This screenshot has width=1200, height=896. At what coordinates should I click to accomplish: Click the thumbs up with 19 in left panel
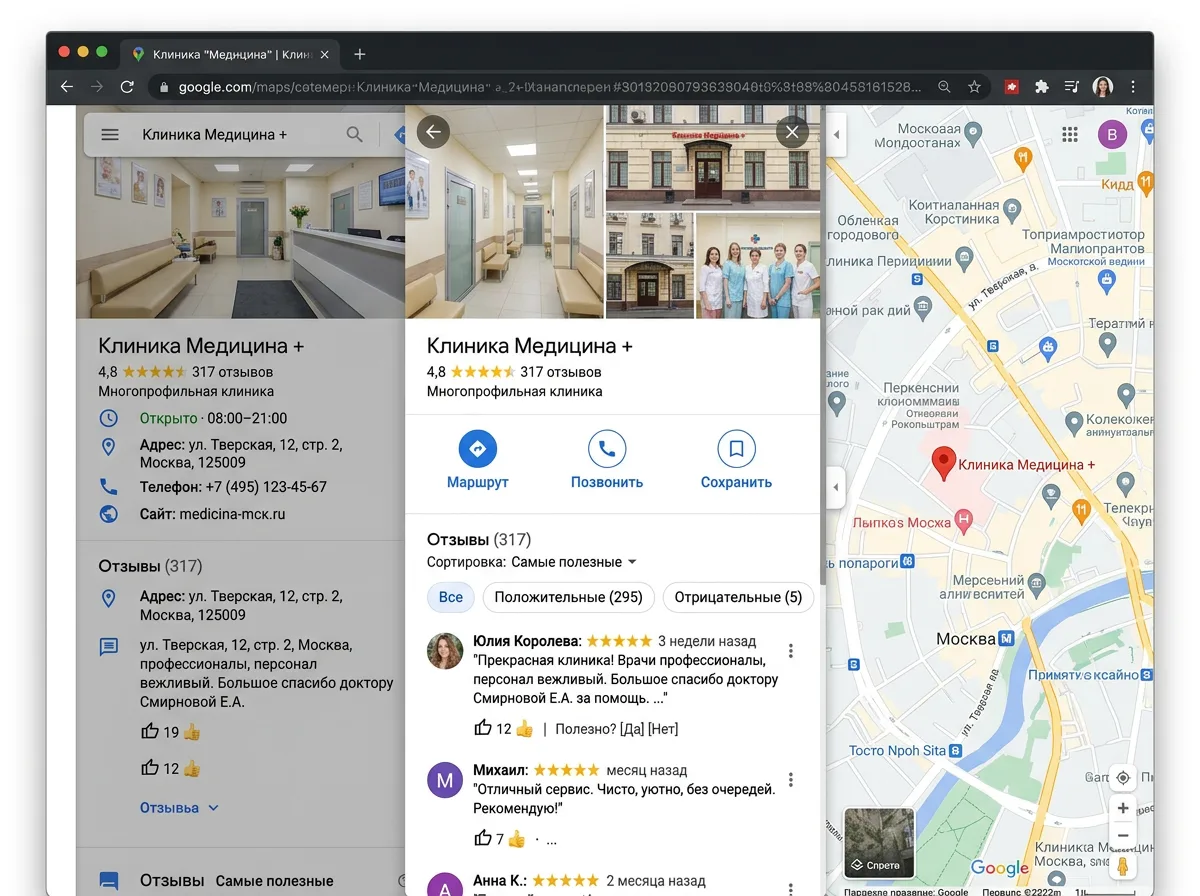coord(150,731)
